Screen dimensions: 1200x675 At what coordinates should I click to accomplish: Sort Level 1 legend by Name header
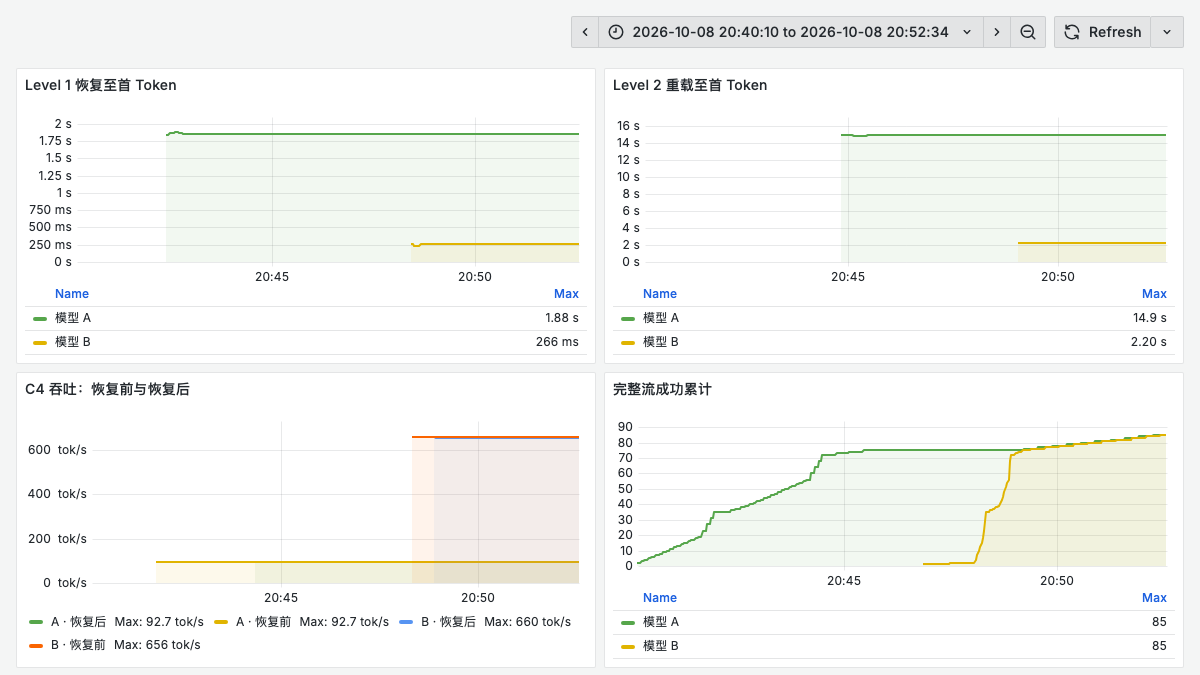pyautogui.click(x=72, y=294)
